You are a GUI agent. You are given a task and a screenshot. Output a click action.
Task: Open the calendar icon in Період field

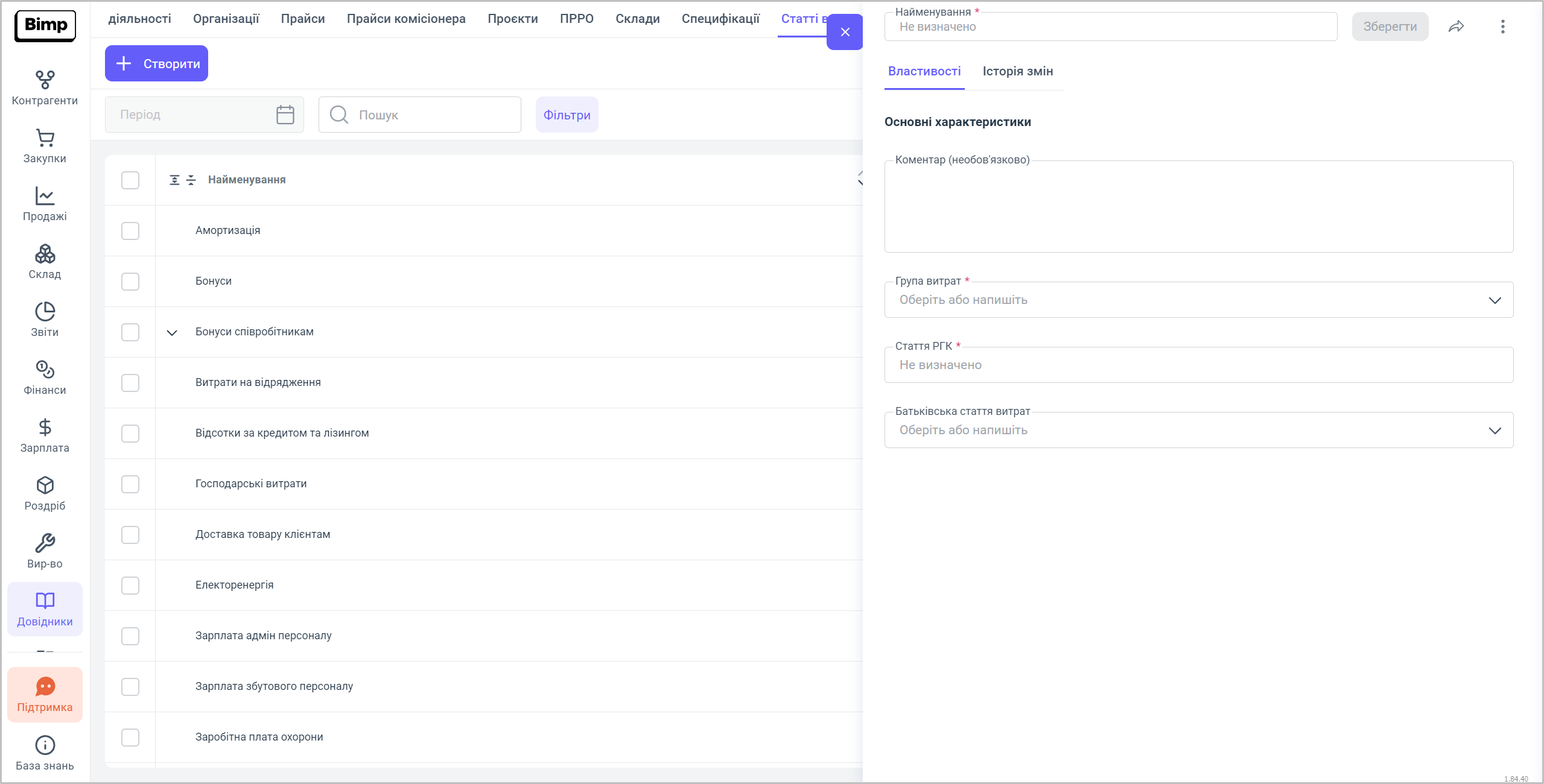coord(285,115)
